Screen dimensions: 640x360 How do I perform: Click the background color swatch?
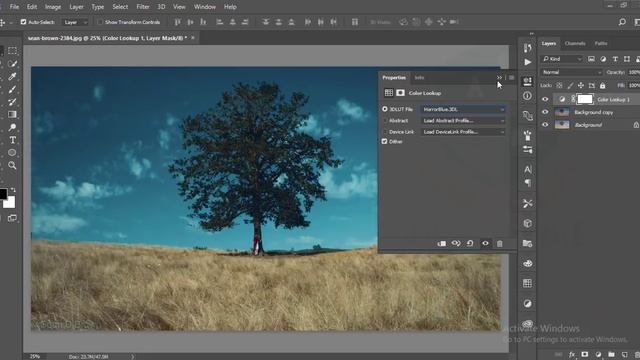click(10, 202)
